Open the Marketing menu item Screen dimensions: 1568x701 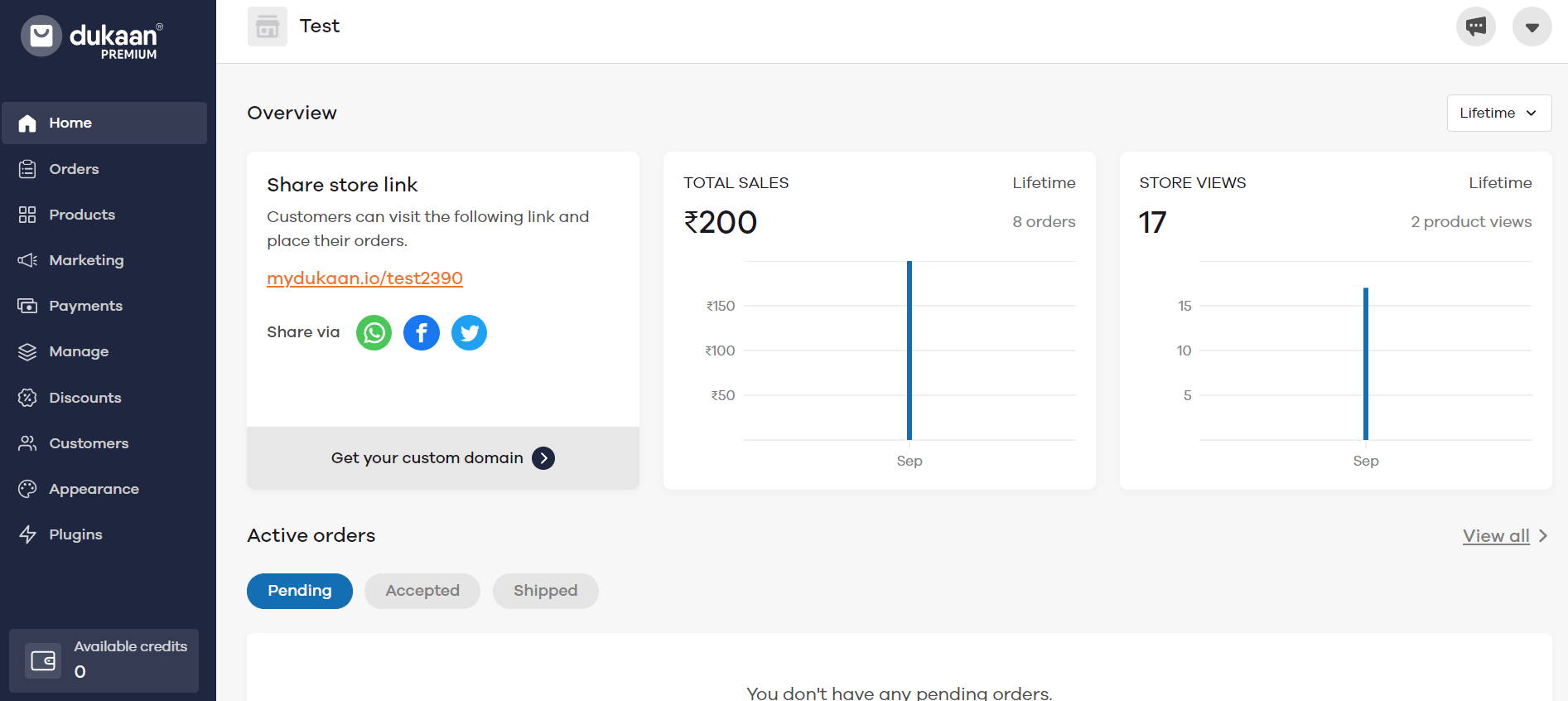(104, 260)
